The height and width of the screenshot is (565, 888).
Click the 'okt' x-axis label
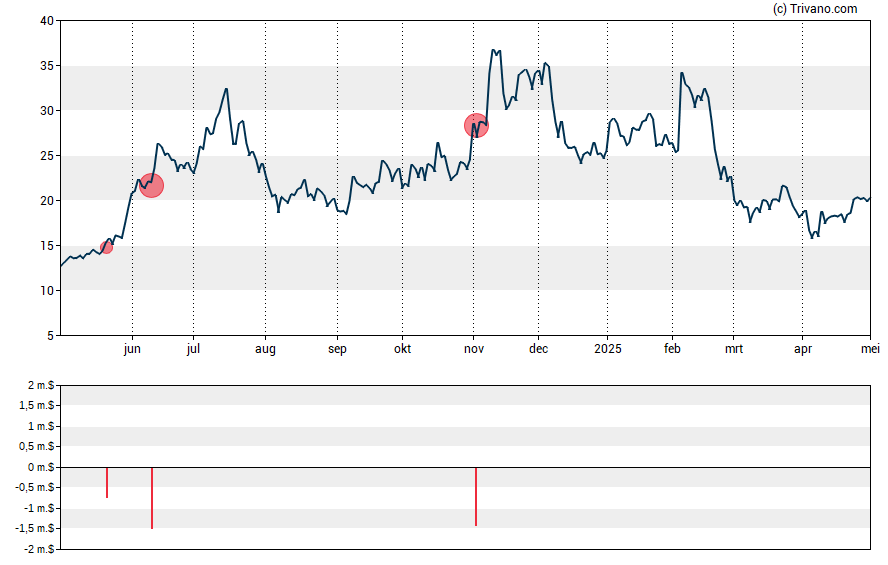tap(403, 349)
